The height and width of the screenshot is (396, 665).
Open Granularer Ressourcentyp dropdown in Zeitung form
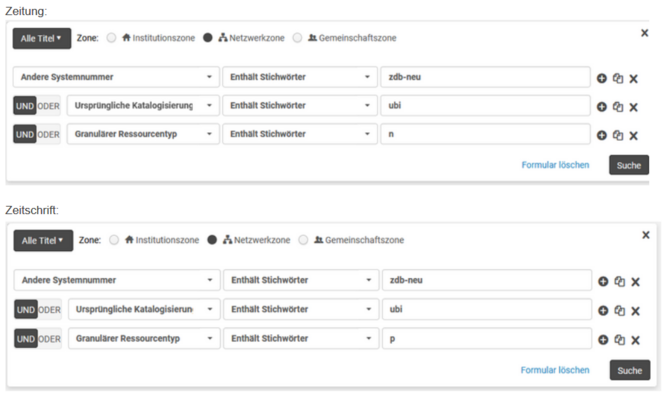[143, 134]
